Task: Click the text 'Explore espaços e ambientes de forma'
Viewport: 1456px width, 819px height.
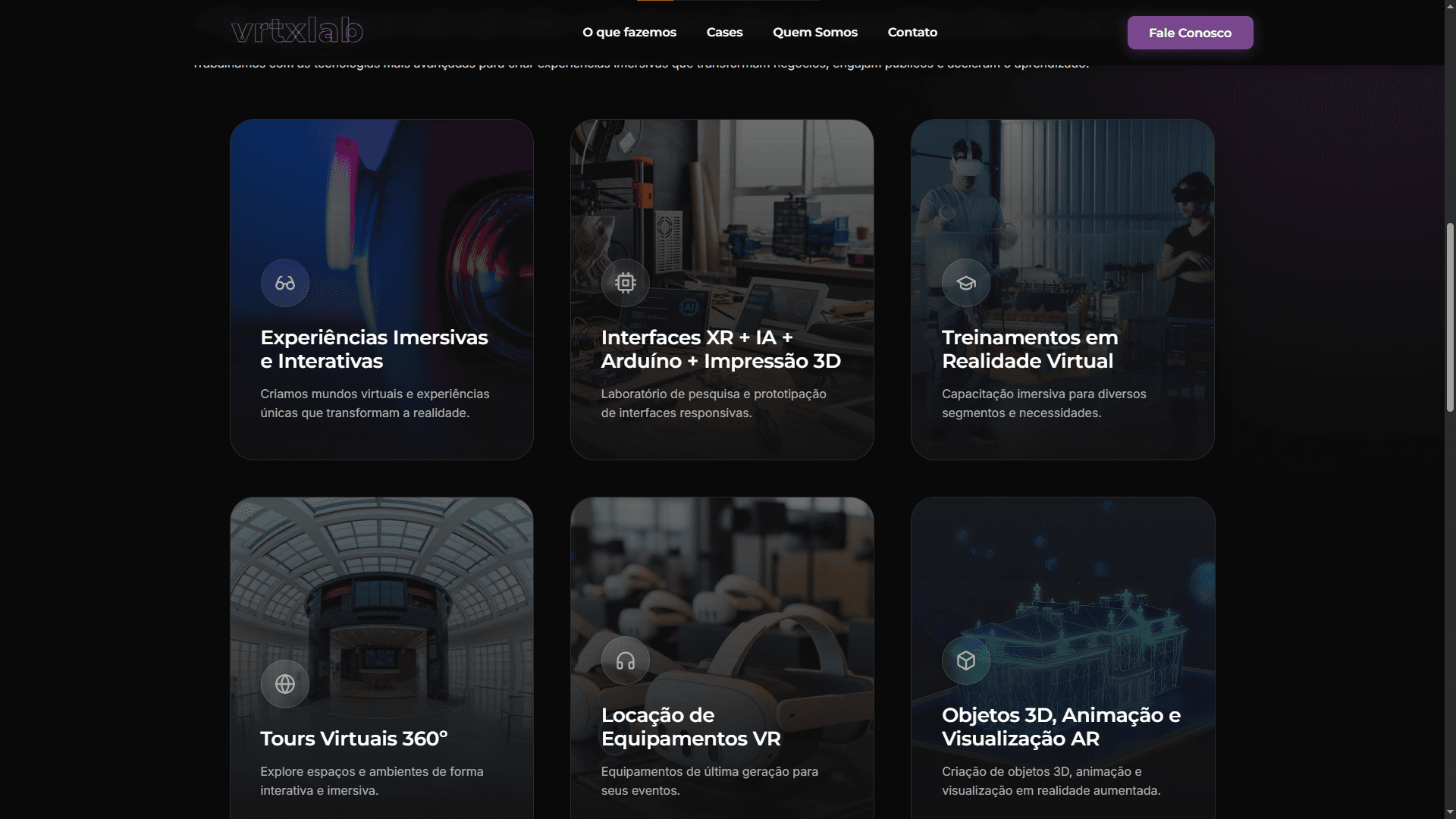Action: pyautogui.click(x=372, y=771)
